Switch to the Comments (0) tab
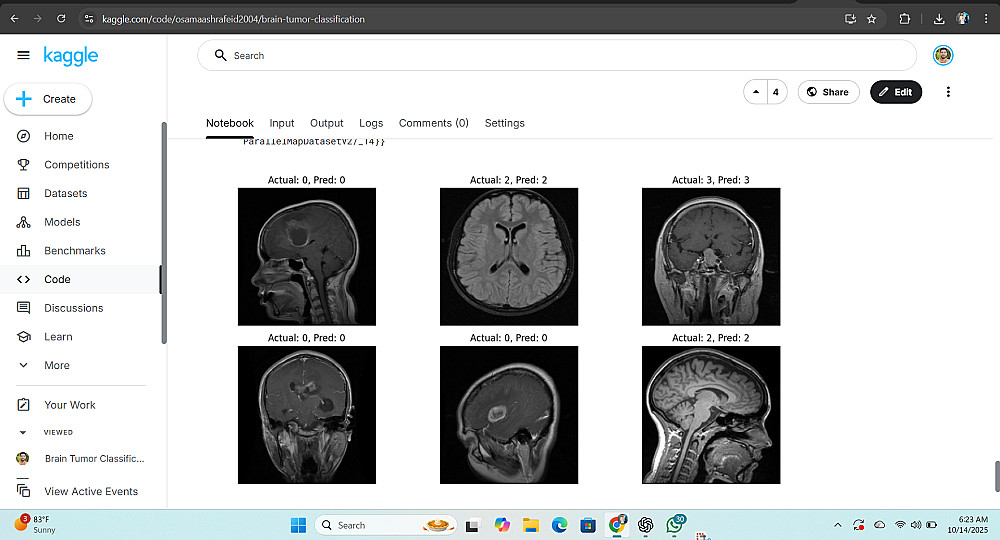Viewport: 1000px width, 540px height. point(434,123)
